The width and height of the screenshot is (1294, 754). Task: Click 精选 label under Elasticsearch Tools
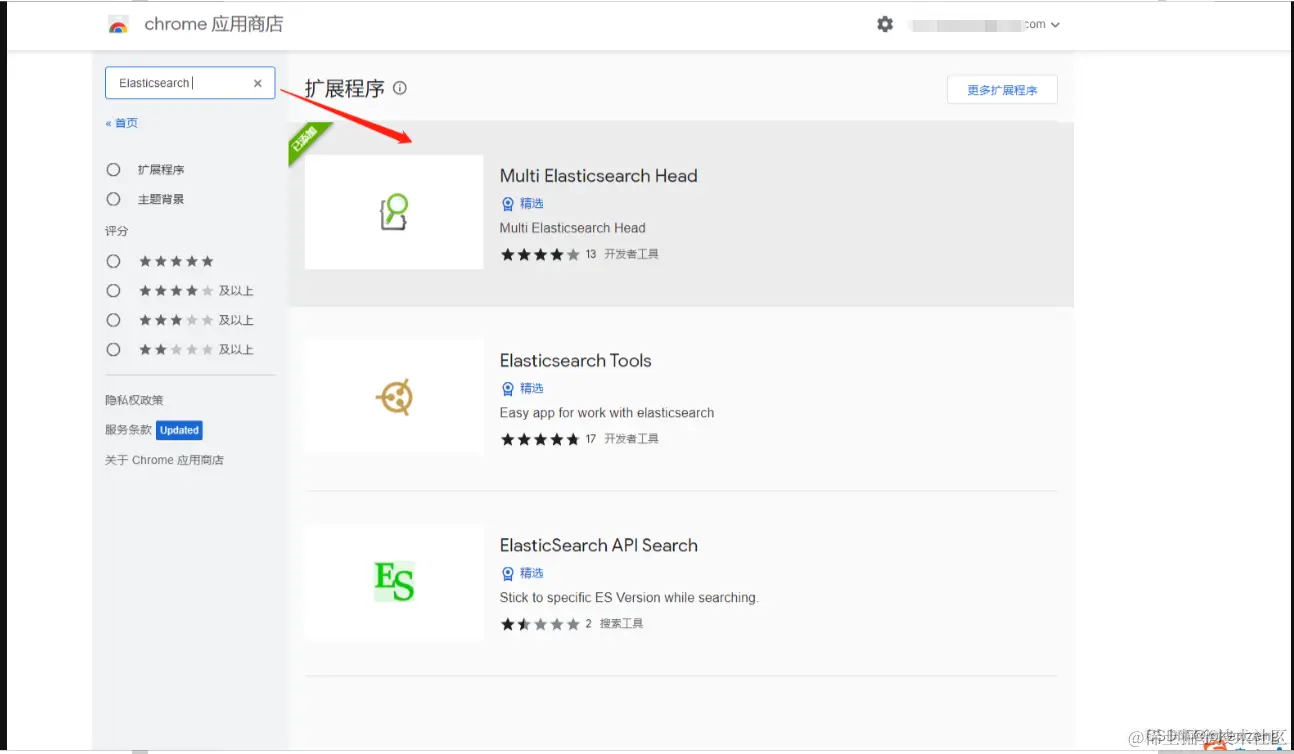[x=532, y=389]
